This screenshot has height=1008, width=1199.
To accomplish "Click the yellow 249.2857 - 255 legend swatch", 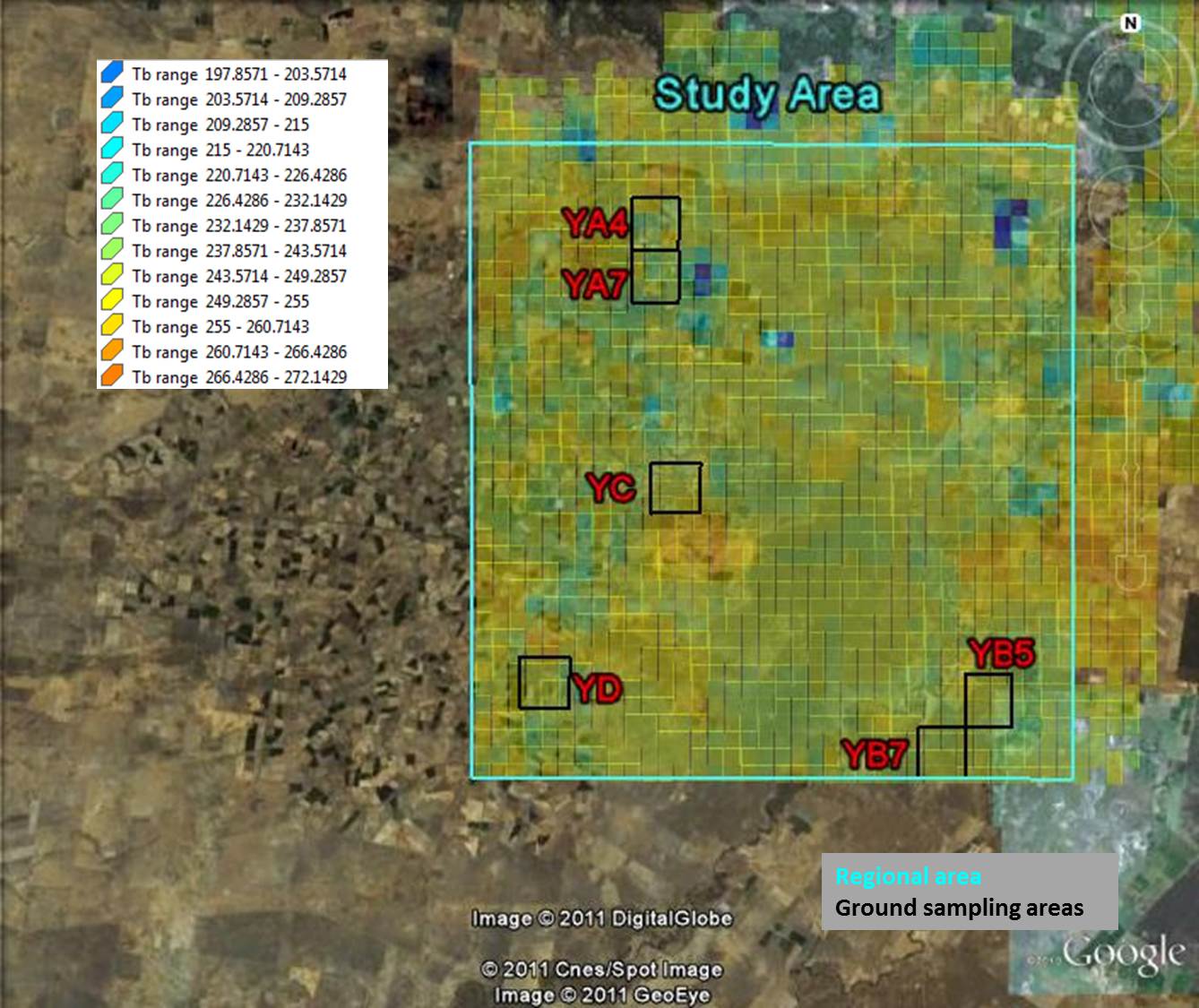I will 112,301.
